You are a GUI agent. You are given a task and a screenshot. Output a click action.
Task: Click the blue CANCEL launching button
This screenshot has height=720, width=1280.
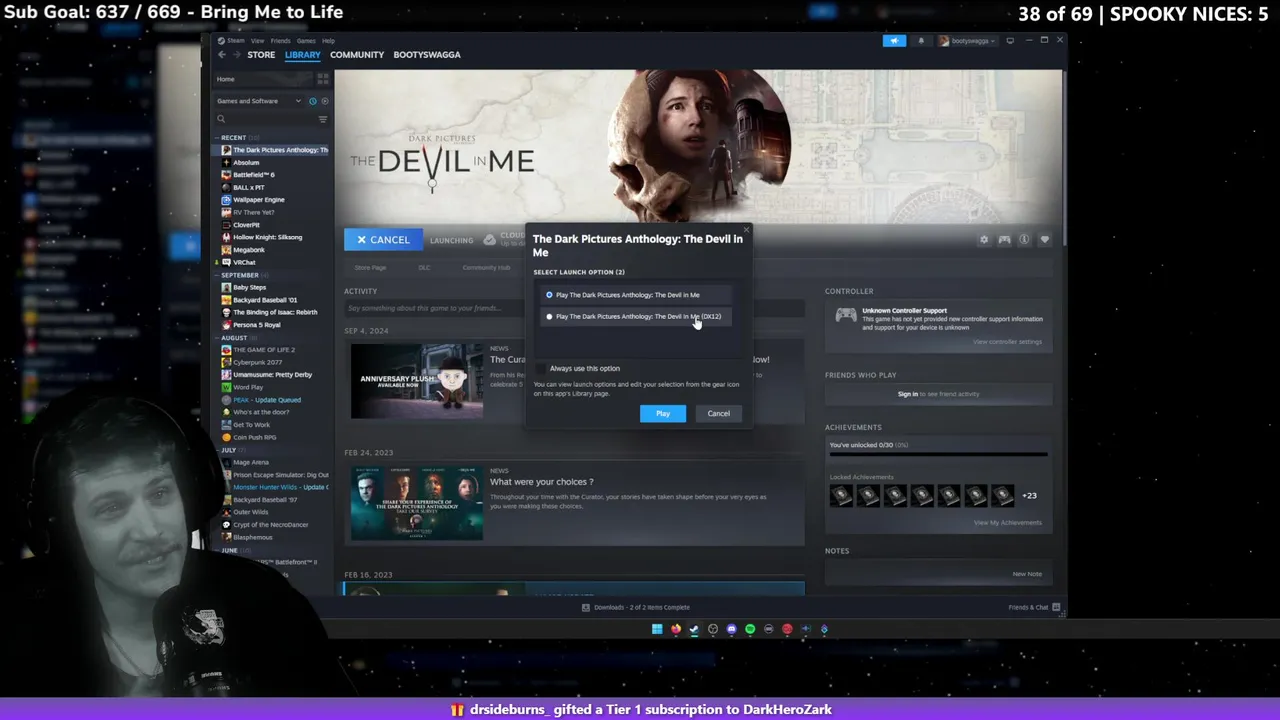click(383, 240)
